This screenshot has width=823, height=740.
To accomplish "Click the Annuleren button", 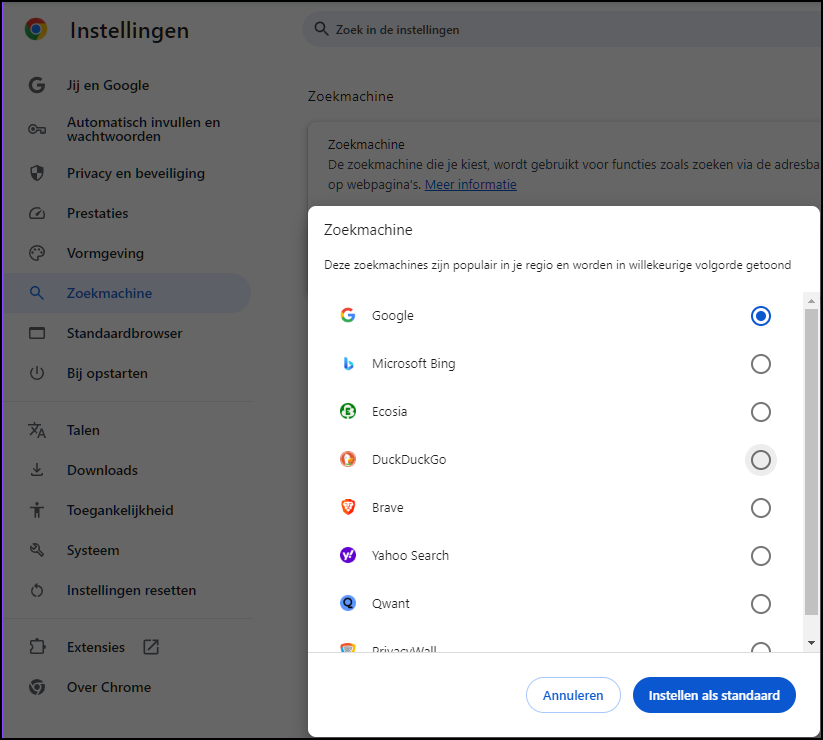I will (x=573, y=695).
